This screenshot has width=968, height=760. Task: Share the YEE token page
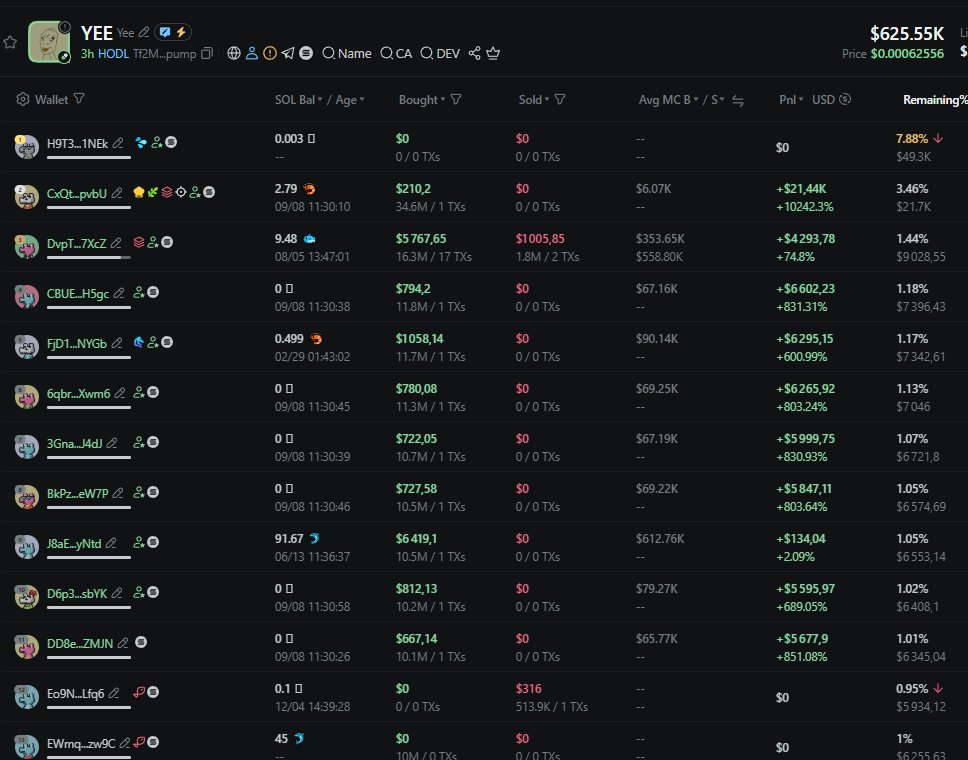[474, 53]
